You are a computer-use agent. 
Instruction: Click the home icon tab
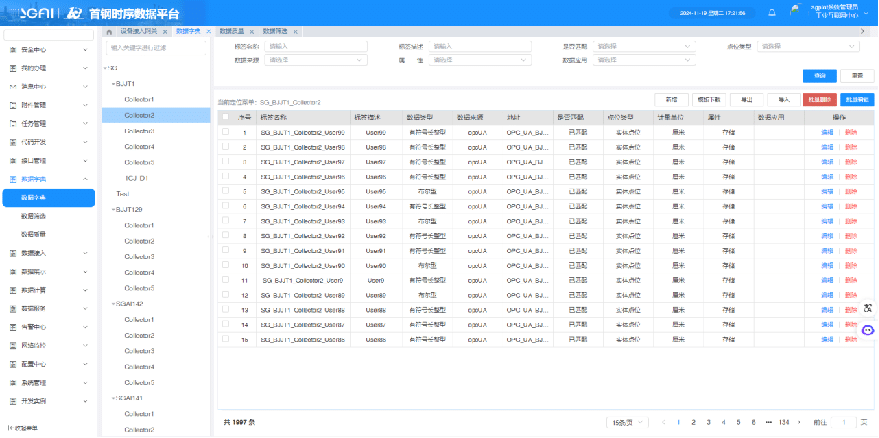pyautogui.click(x=111, y=32)
